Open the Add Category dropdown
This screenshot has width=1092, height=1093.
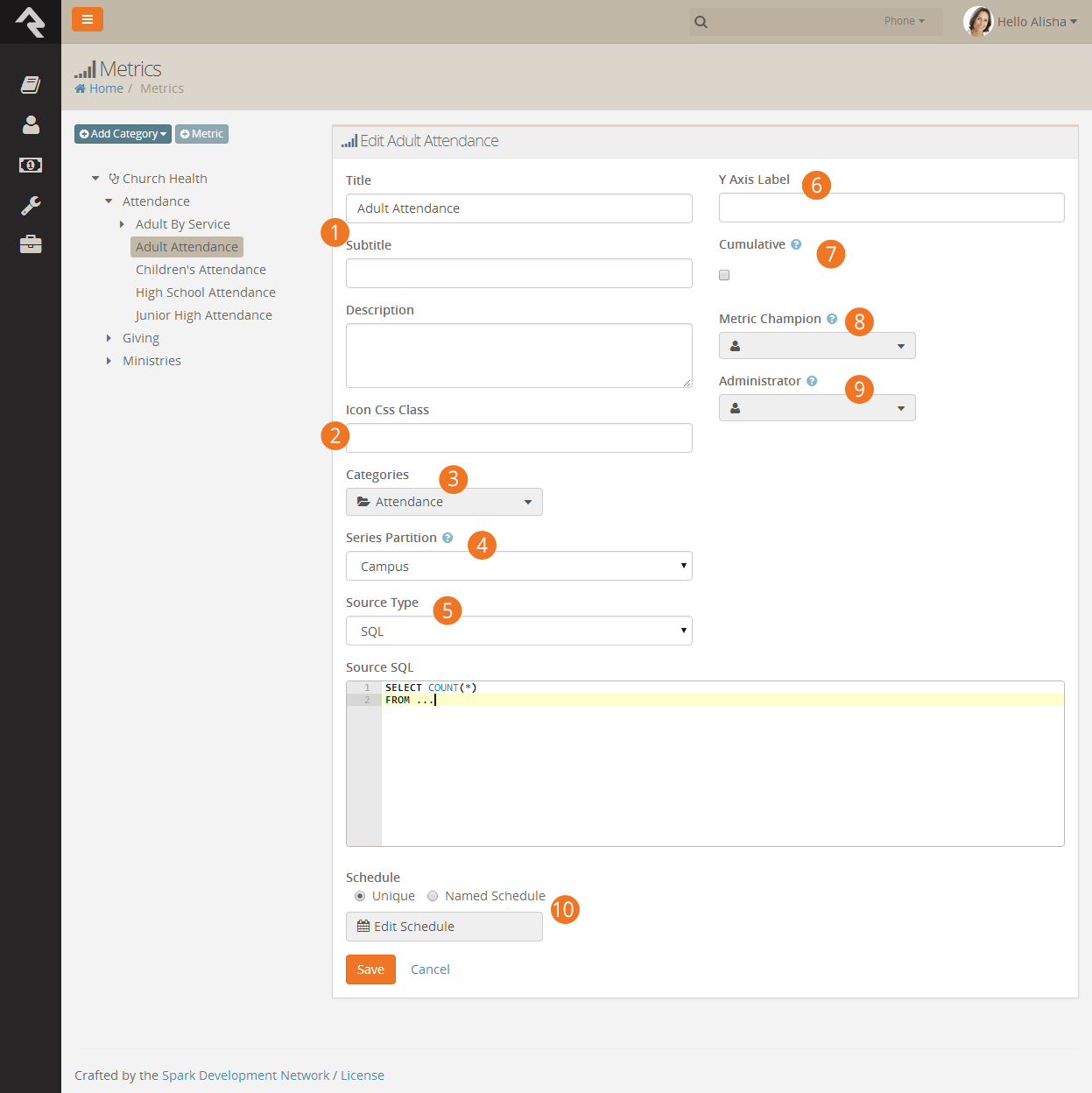click(123, 134)
